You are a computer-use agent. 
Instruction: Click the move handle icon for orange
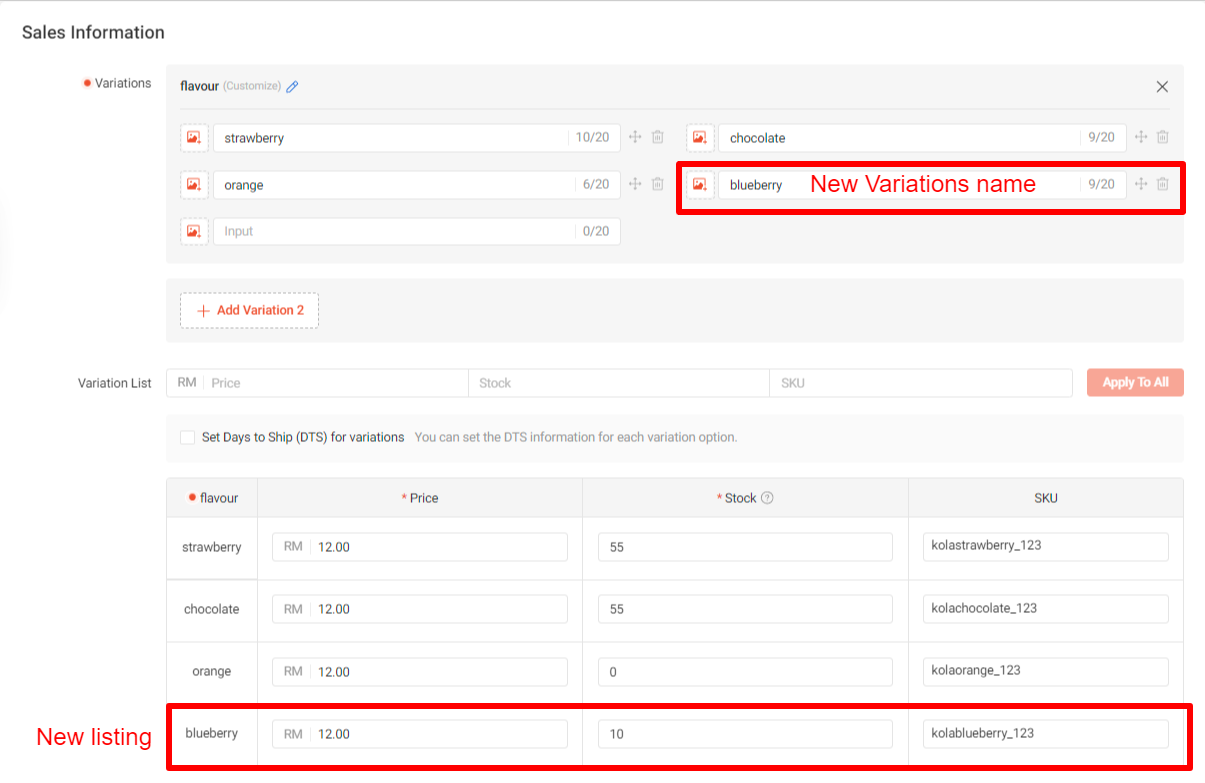coord(635,184)
